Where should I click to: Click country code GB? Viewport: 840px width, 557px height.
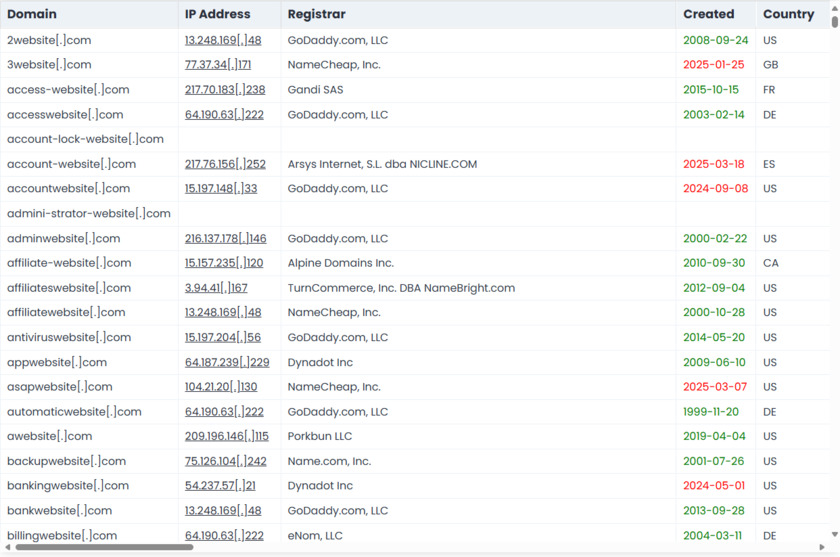point(770,65)
